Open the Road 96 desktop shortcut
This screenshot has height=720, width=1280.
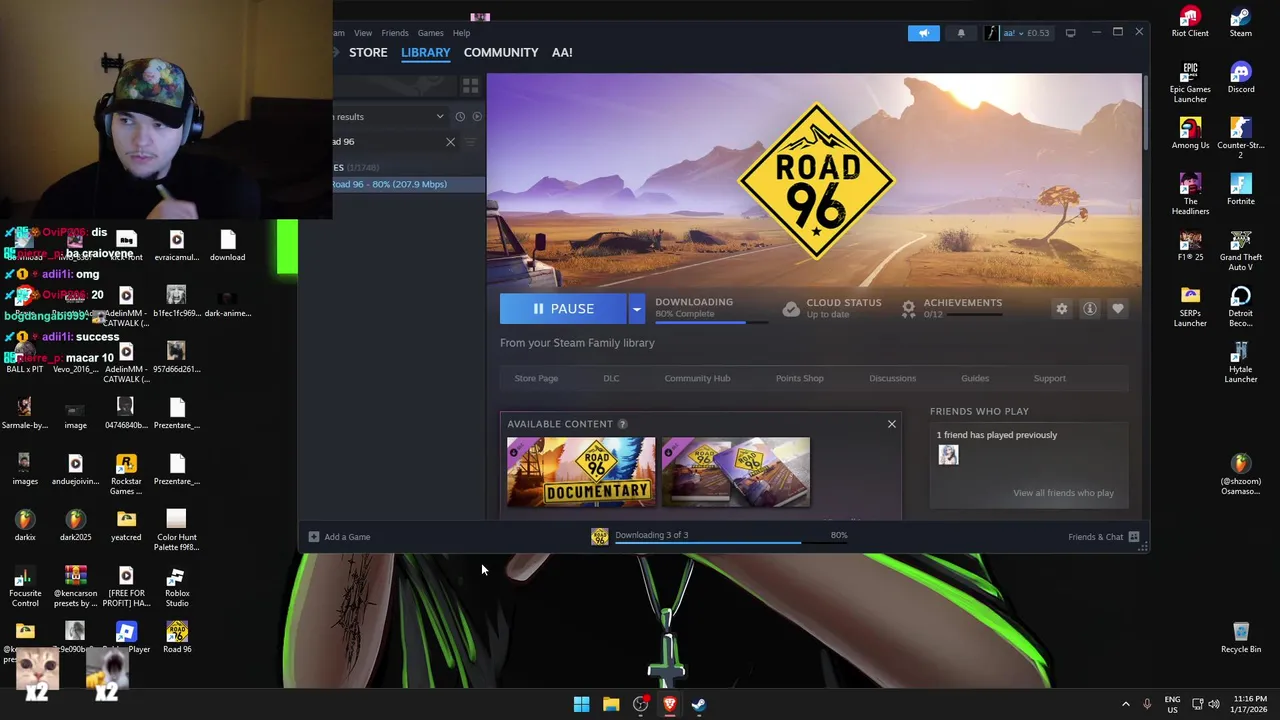tap(177, 638)
